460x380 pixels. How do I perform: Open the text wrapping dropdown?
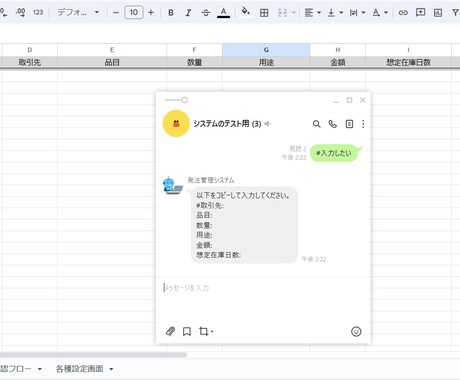(x=357, y=13)
